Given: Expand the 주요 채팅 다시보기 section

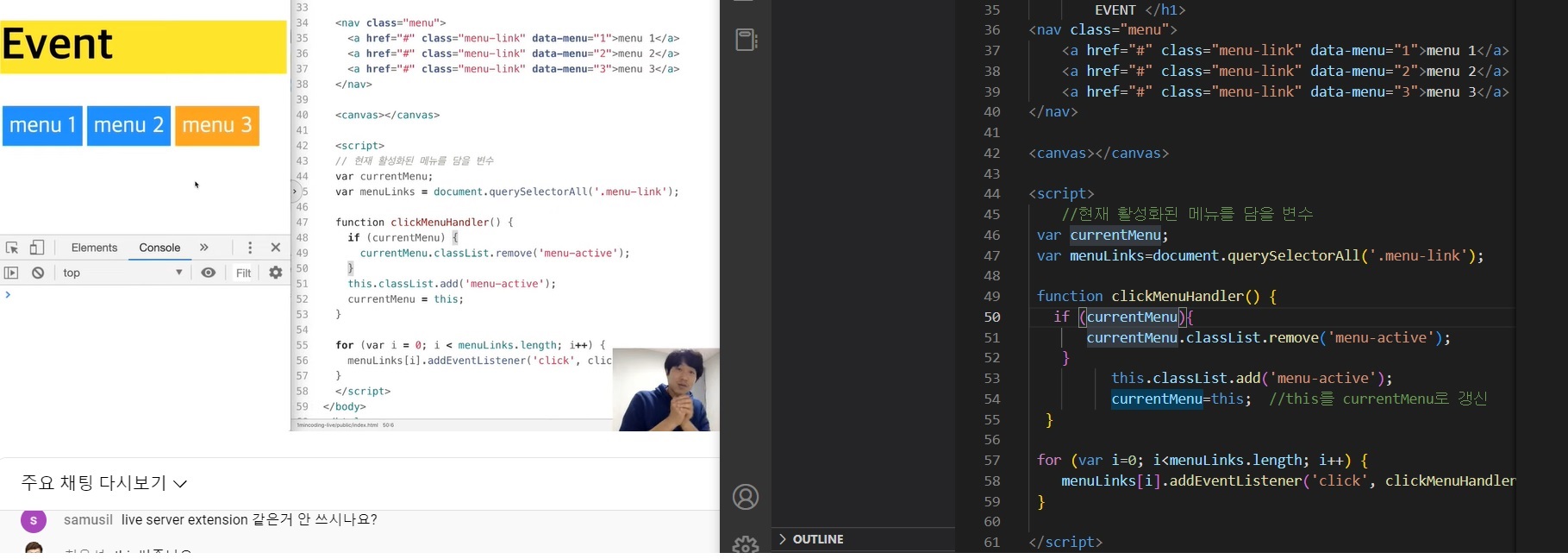Looking at the screenshot, I should pos(103,483).
